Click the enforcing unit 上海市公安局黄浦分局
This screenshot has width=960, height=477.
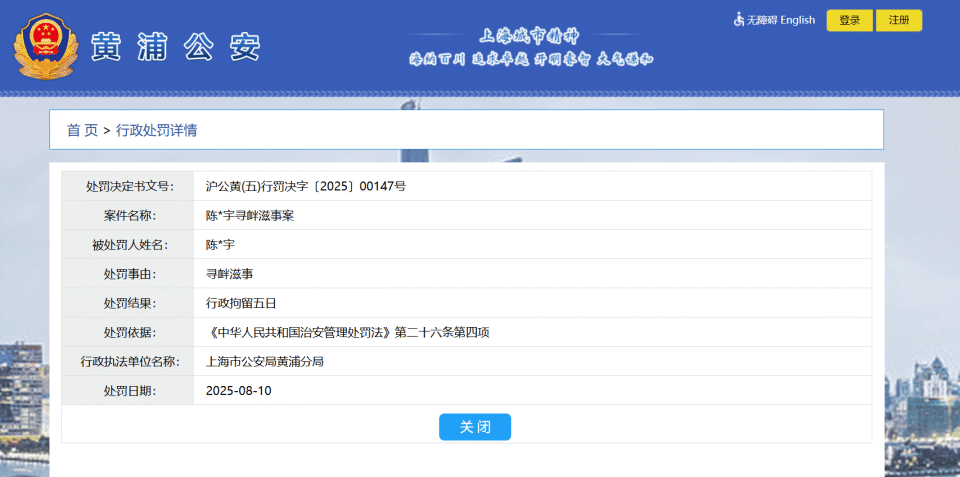pyautogui.click(x=264, y=361)
